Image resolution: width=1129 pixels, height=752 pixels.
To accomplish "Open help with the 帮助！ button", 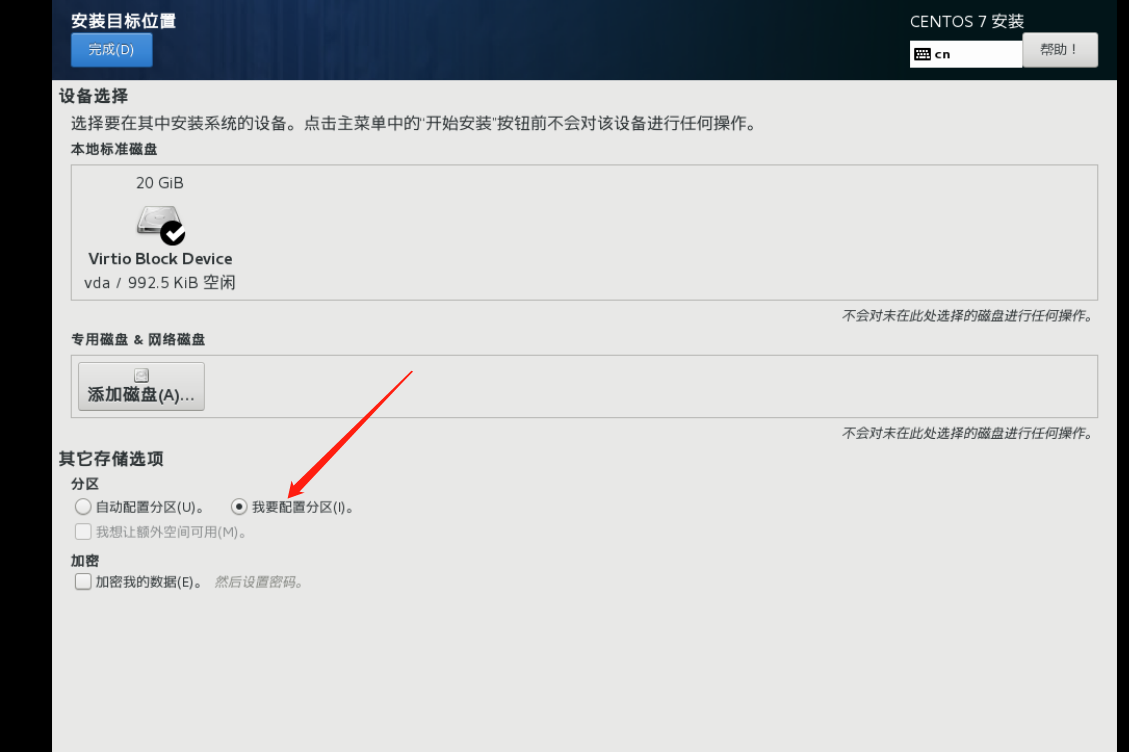I will click(x=1060, y=50).
